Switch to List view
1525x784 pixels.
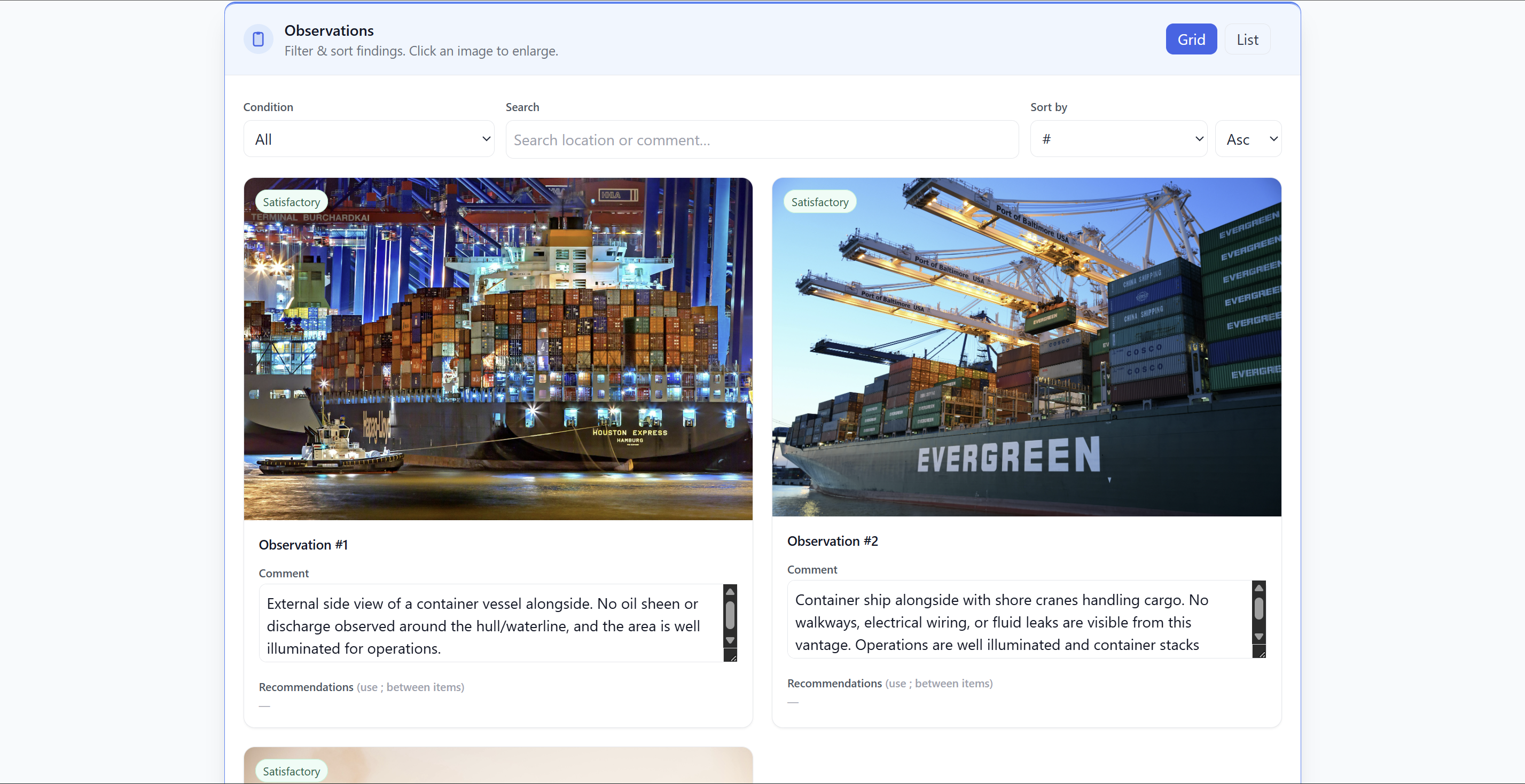tap(1247, 39)
